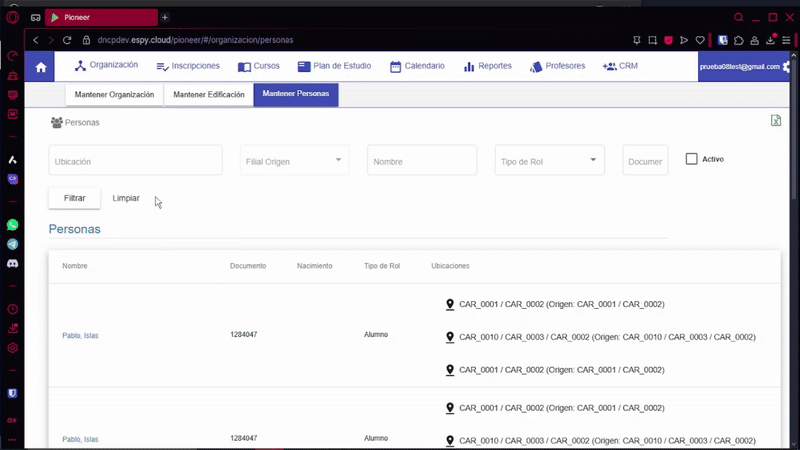
Task: Reload the page with refresh icon
Action: pyautogui.click(x=67, y=40)
